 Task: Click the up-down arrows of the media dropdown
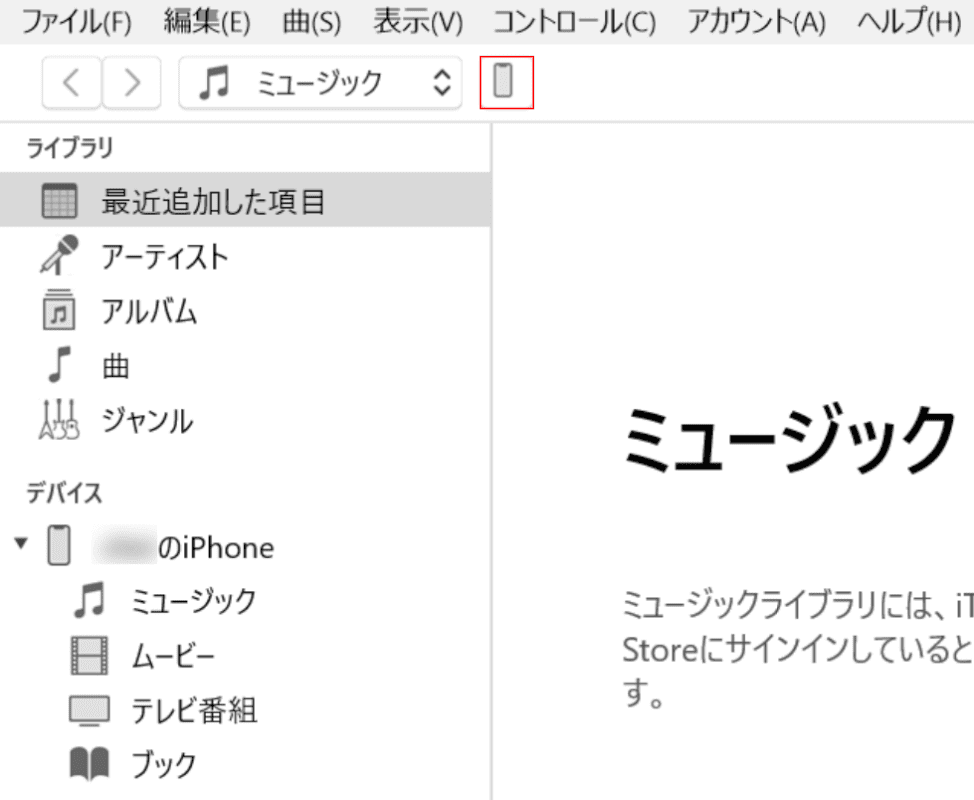click(x=442, y=83)
